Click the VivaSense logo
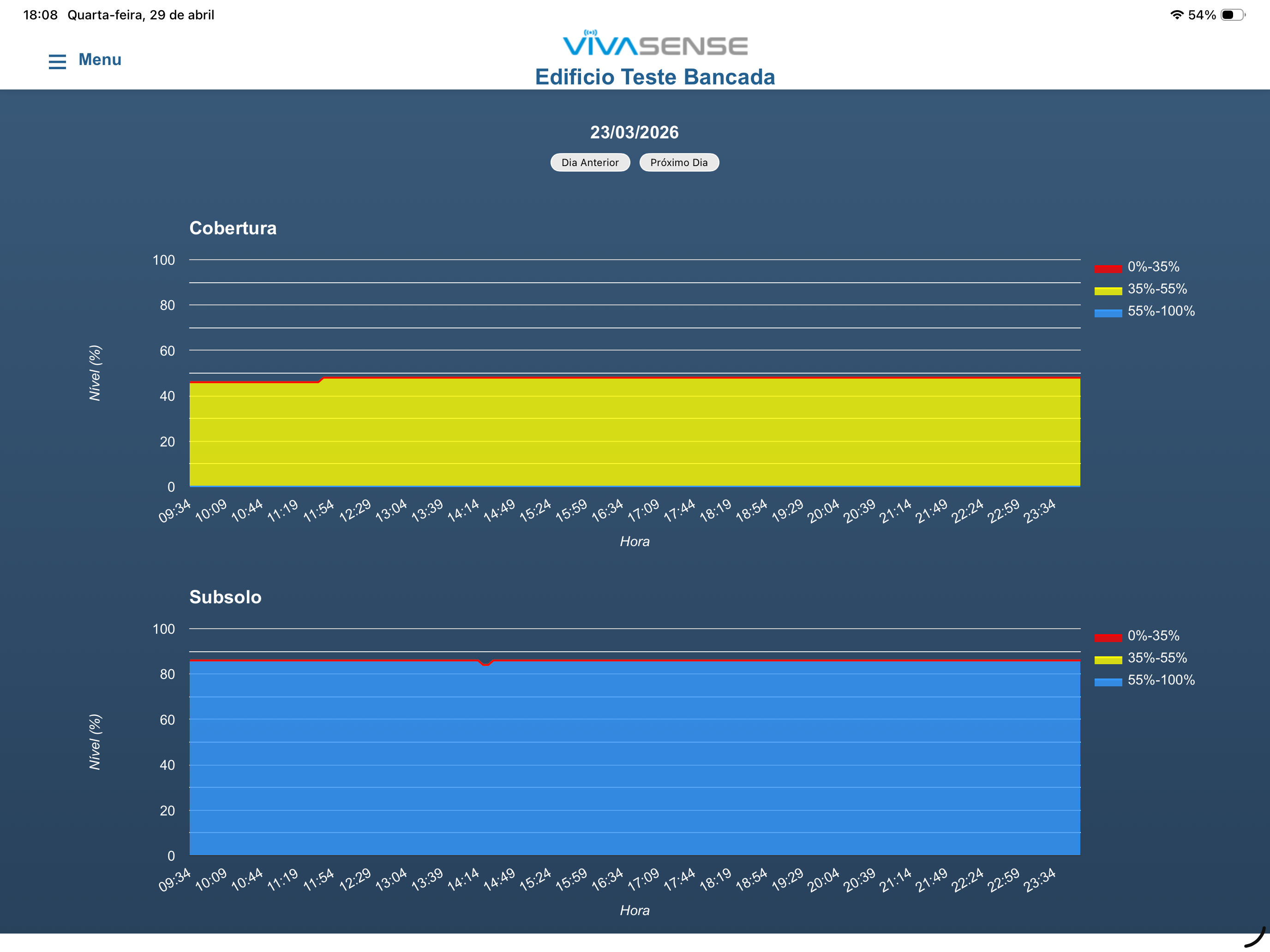The height and width of the screenshot is (952, 1270). [x=655, y=43]
